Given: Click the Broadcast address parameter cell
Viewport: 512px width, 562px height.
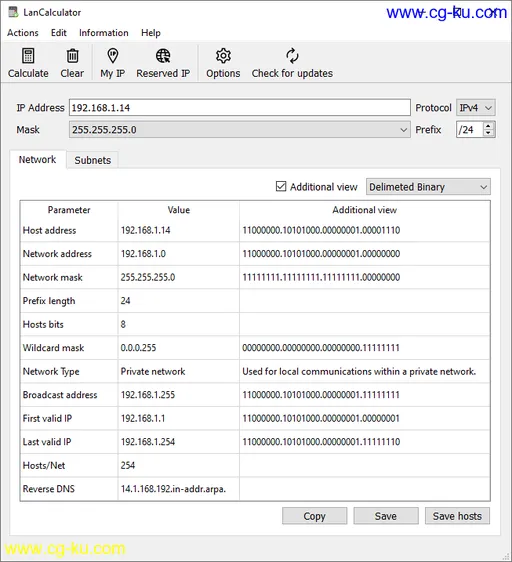Looking at the screenshot, I should pos(69,395).
